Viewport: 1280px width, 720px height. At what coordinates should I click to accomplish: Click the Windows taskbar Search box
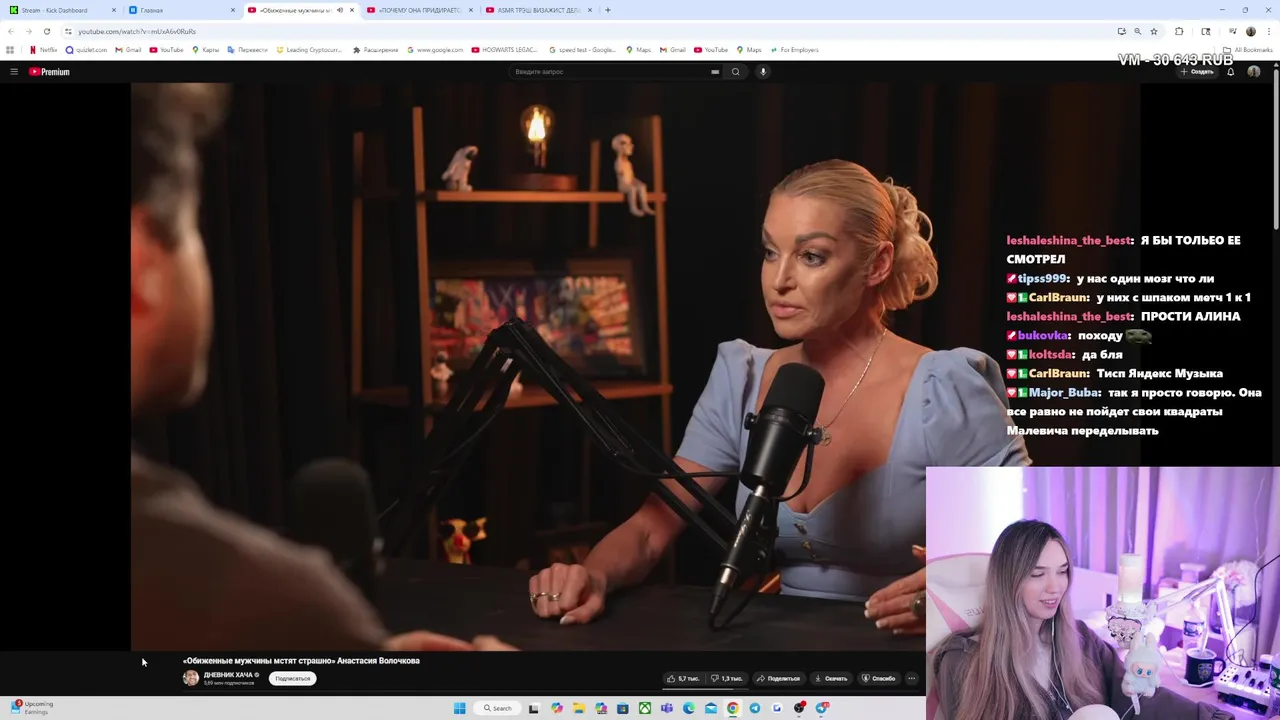[498, 708]
